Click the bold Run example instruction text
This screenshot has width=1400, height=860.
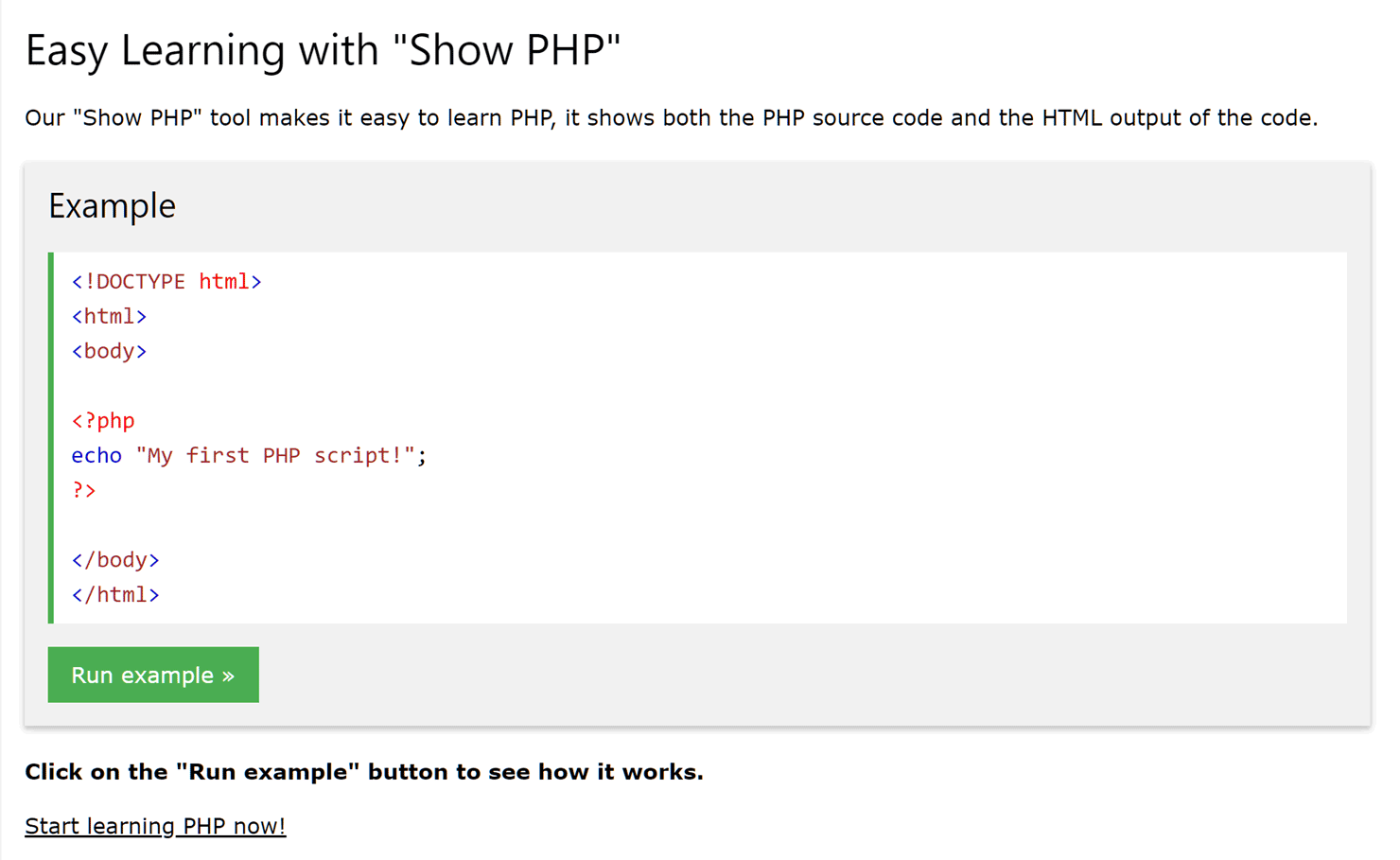click(364, 772)
